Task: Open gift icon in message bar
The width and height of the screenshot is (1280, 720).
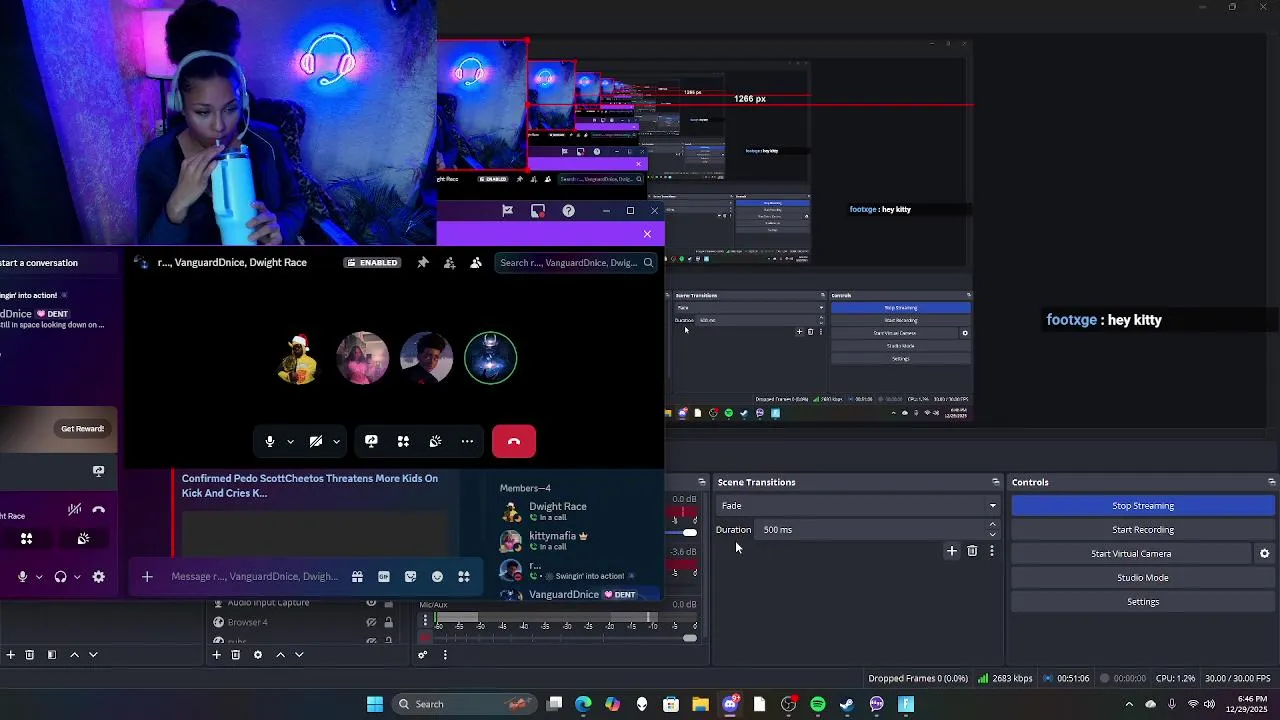Action: coord(357,577)
